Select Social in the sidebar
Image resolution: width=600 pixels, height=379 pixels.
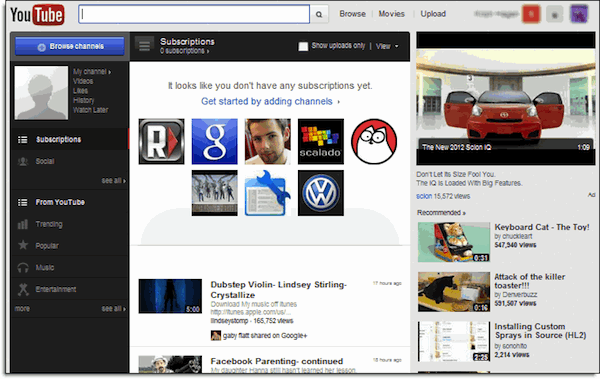[70, 161]
